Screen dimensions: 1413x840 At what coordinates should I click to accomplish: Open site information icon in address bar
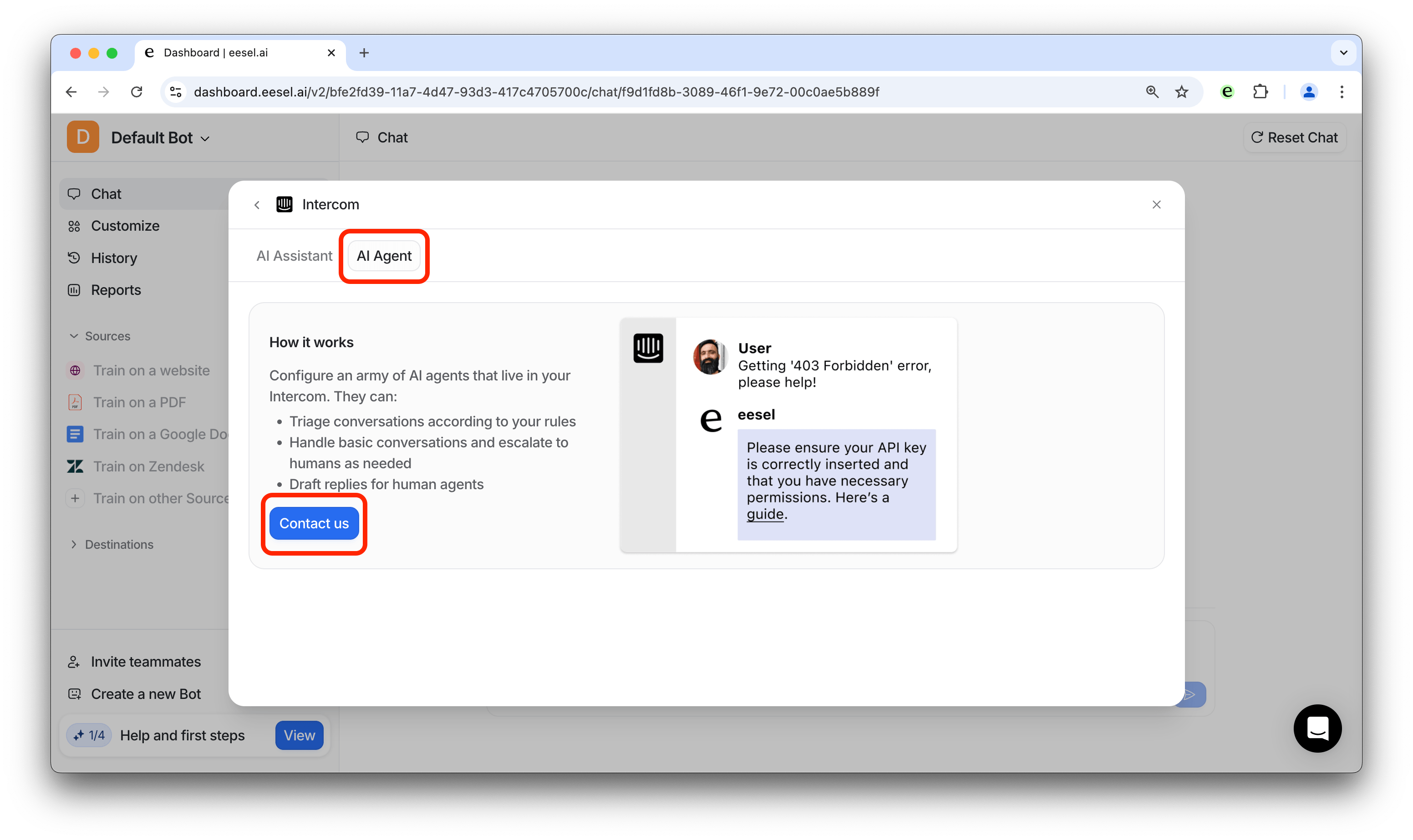click(176, 92)
